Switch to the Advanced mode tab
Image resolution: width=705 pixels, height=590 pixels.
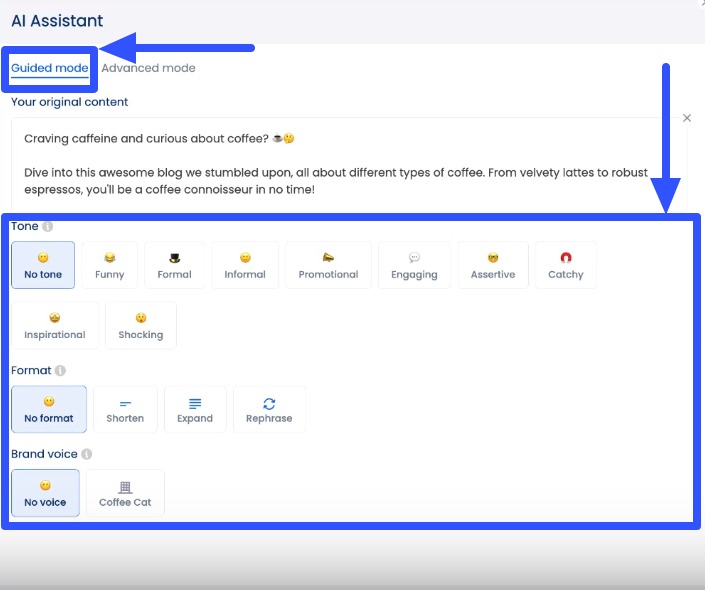148,68
